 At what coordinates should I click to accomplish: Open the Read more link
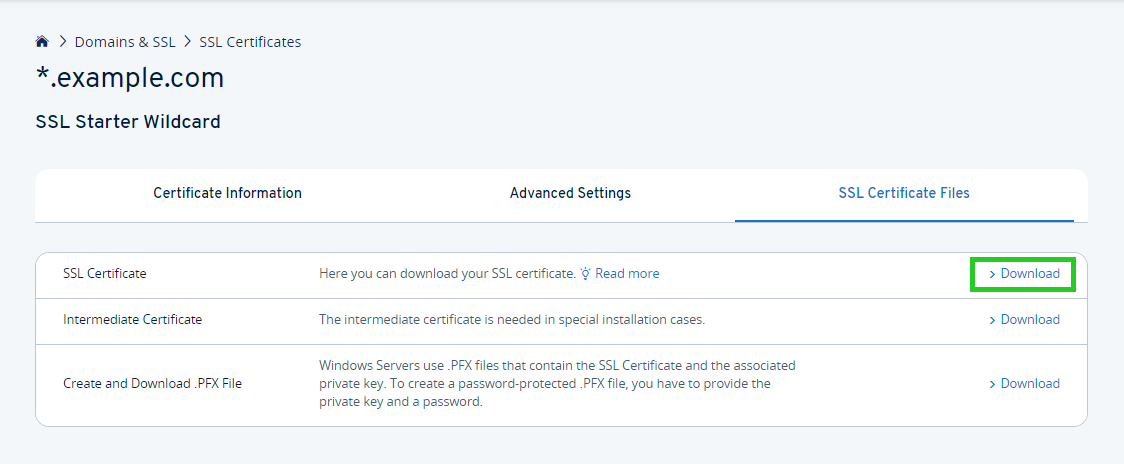point(627,274)
